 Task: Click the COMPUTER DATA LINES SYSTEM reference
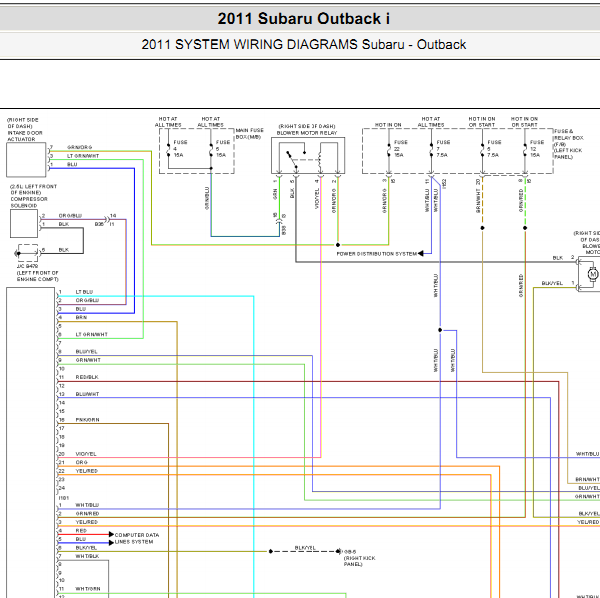[x=137, y=538]
